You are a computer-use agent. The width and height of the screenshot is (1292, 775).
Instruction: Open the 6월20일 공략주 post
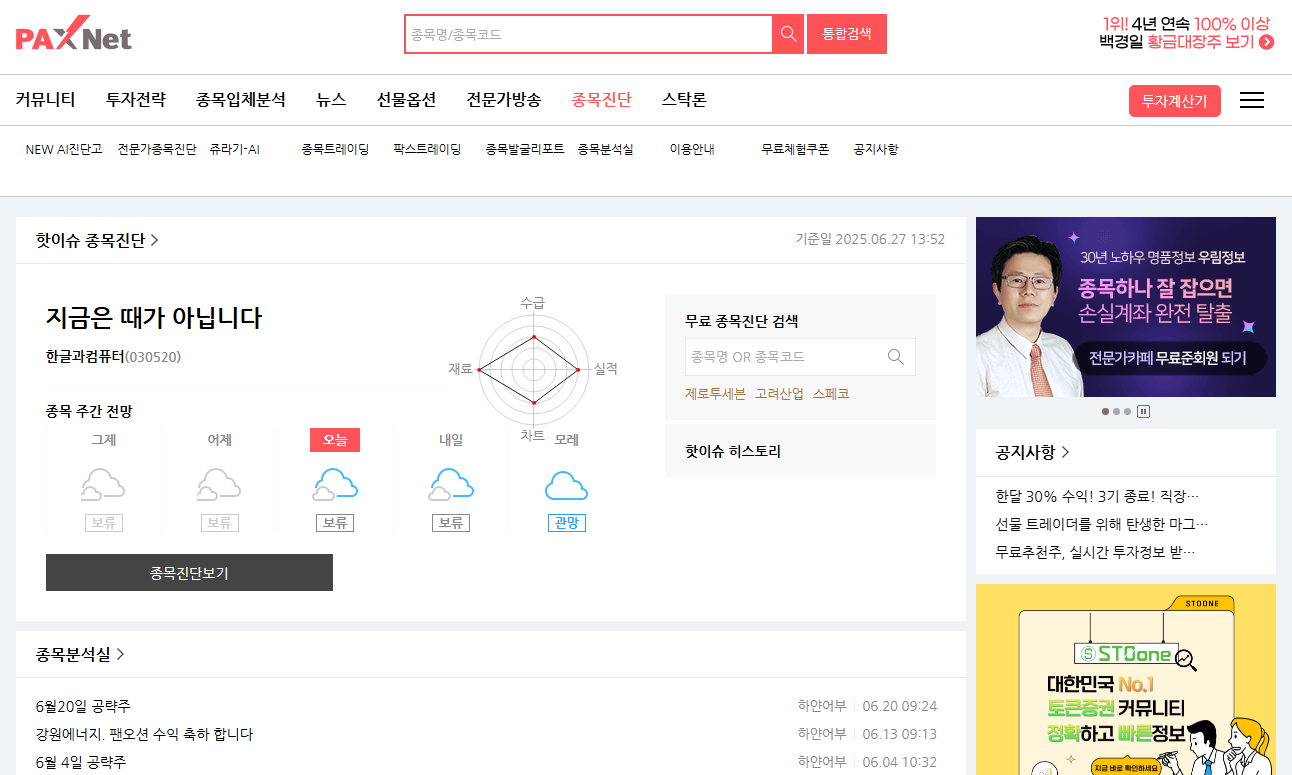[83, 706]
